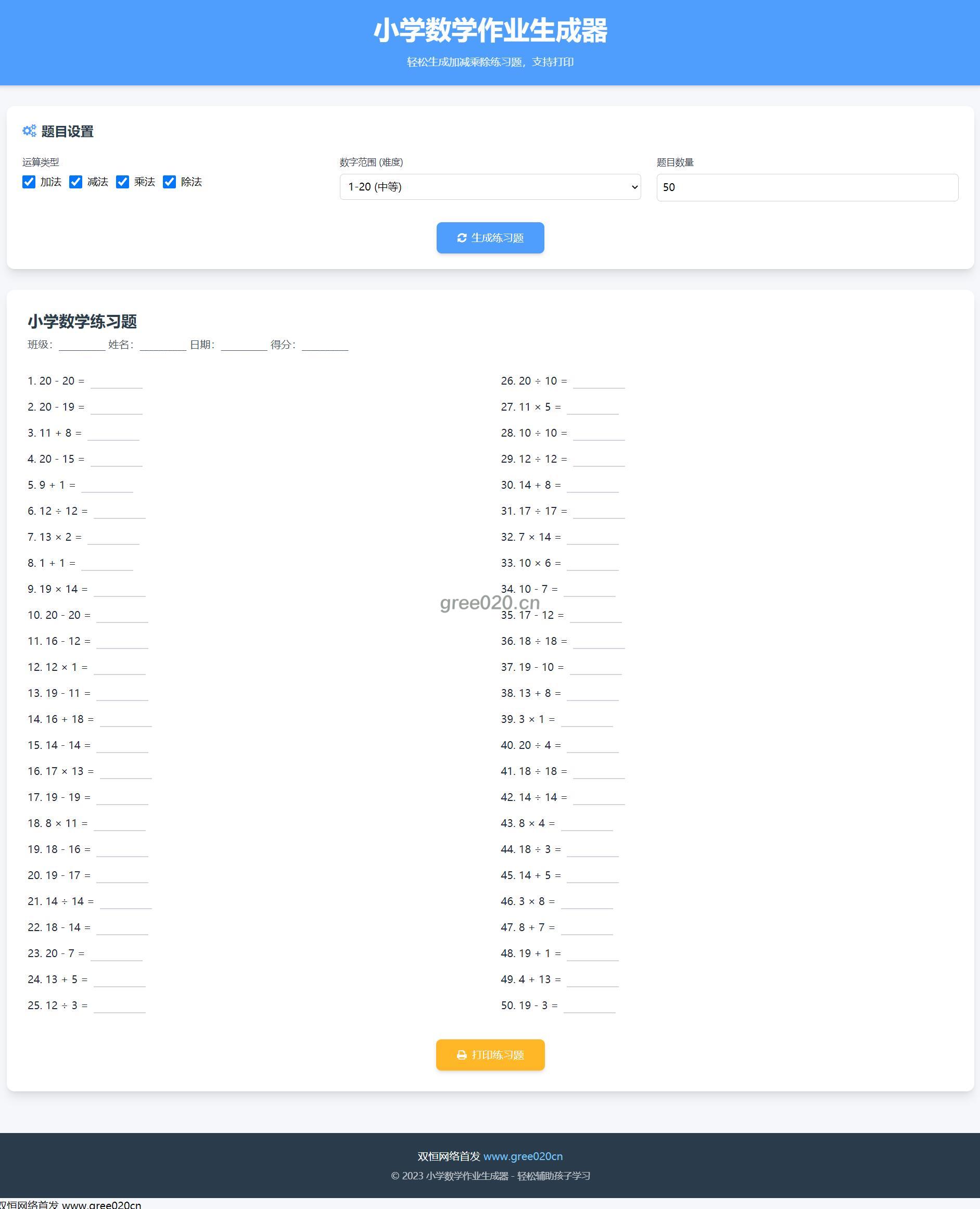Click the answer blank for question 50

point(589,1007)
